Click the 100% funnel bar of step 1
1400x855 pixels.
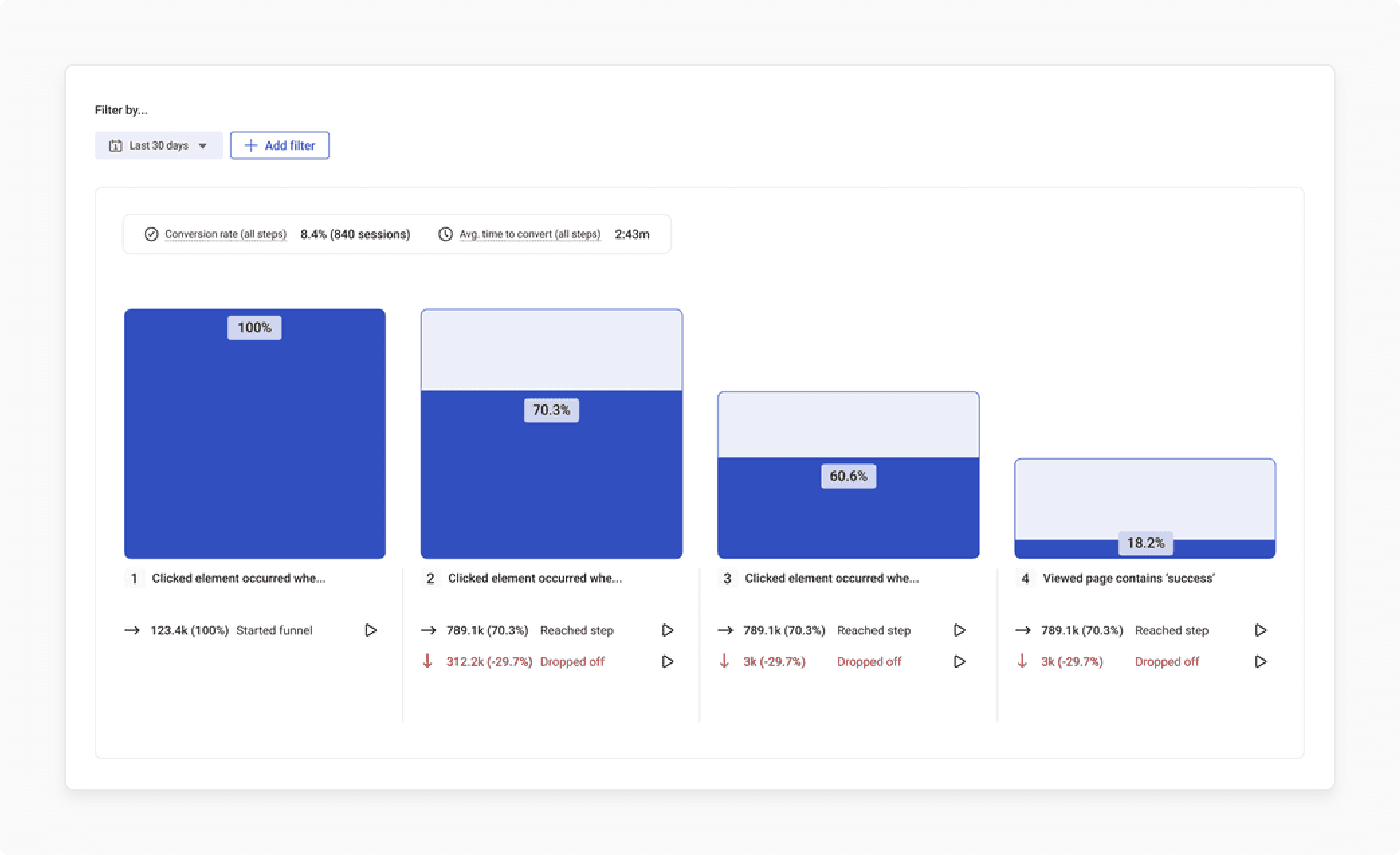255,434
